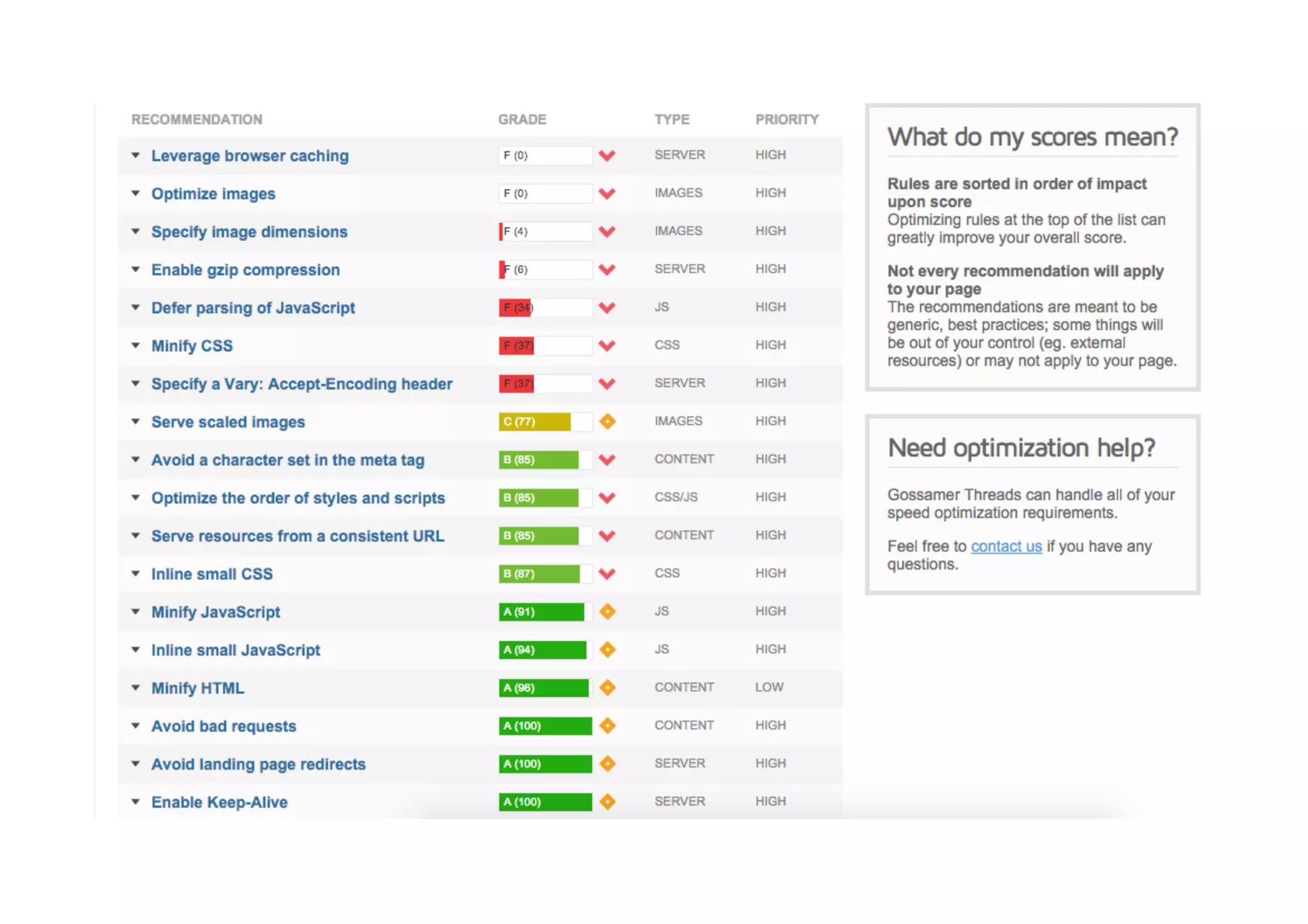Click orange diamond icon on Serve scaled images row
1308x924 pixels.
(607, 421)
